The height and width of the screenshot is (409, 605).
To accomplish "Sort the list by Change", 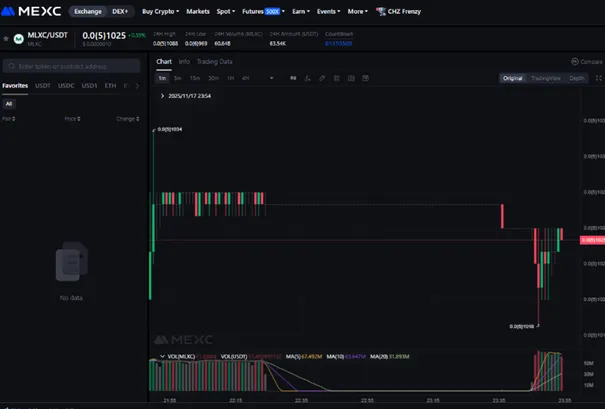I will [x=128, y=119].
